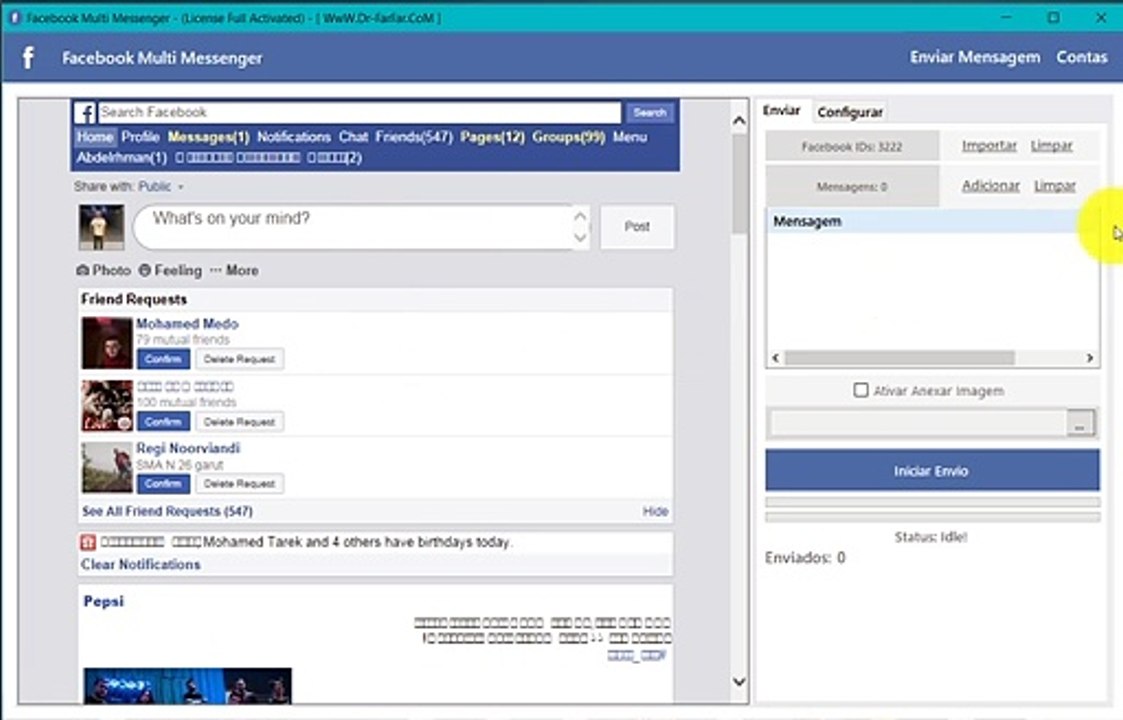This screenshot has width=1123, height=720.
Task: Delete Regi Noorviandi's friend request
Action: pos(239,484)
